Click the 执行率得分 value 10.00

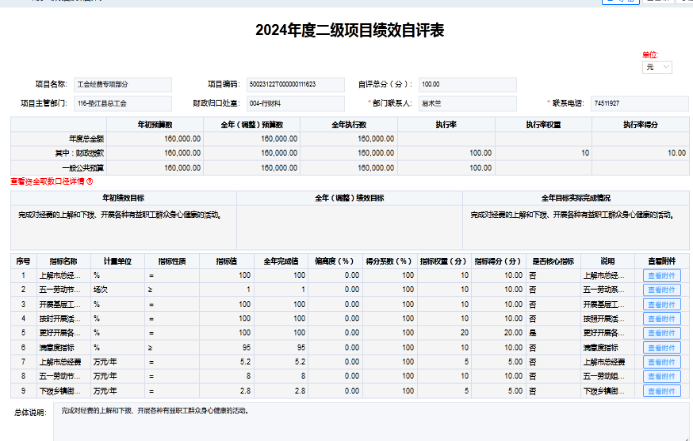coord(640,153)
